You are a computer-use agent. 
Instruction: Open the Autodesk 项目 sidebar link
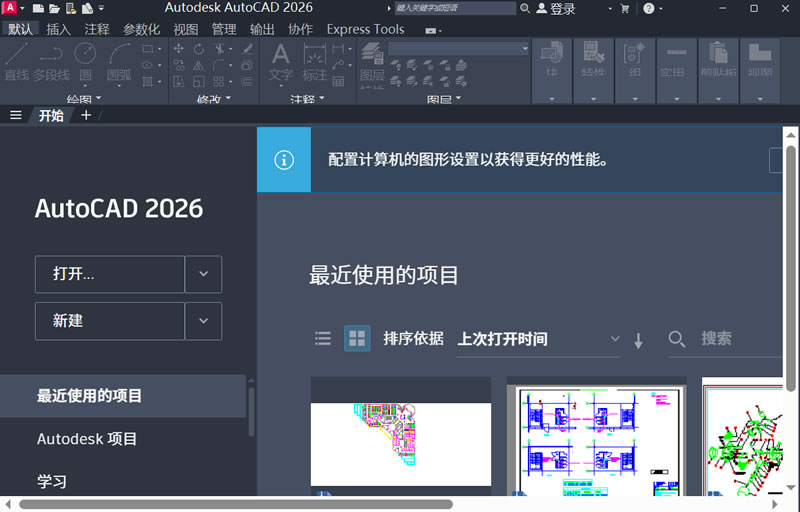(x=87, y=439)
